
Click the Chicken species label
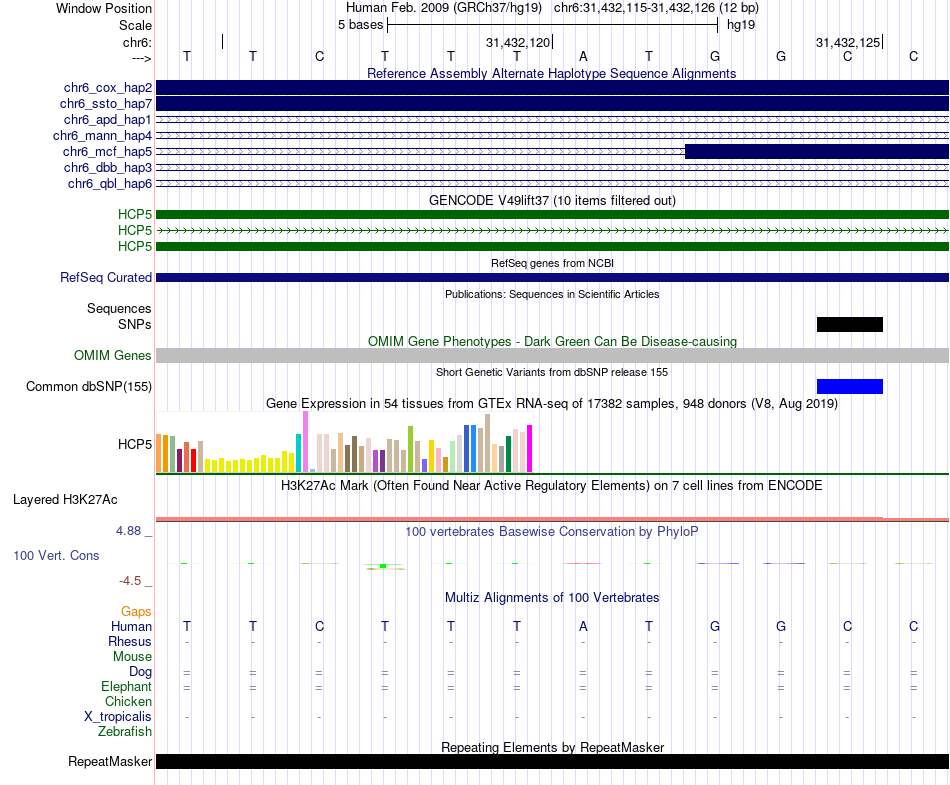(x=128, y=701)
